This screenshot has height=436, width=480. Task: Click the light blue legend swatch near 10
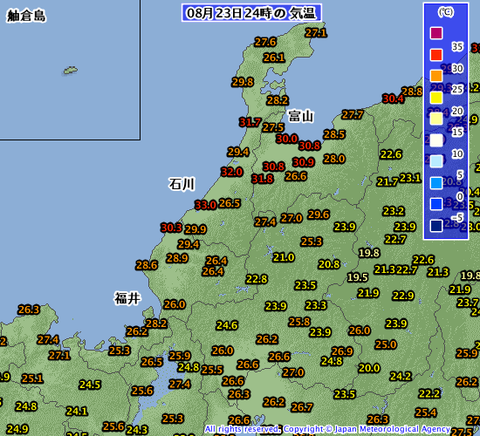click(x=436, y=161)
